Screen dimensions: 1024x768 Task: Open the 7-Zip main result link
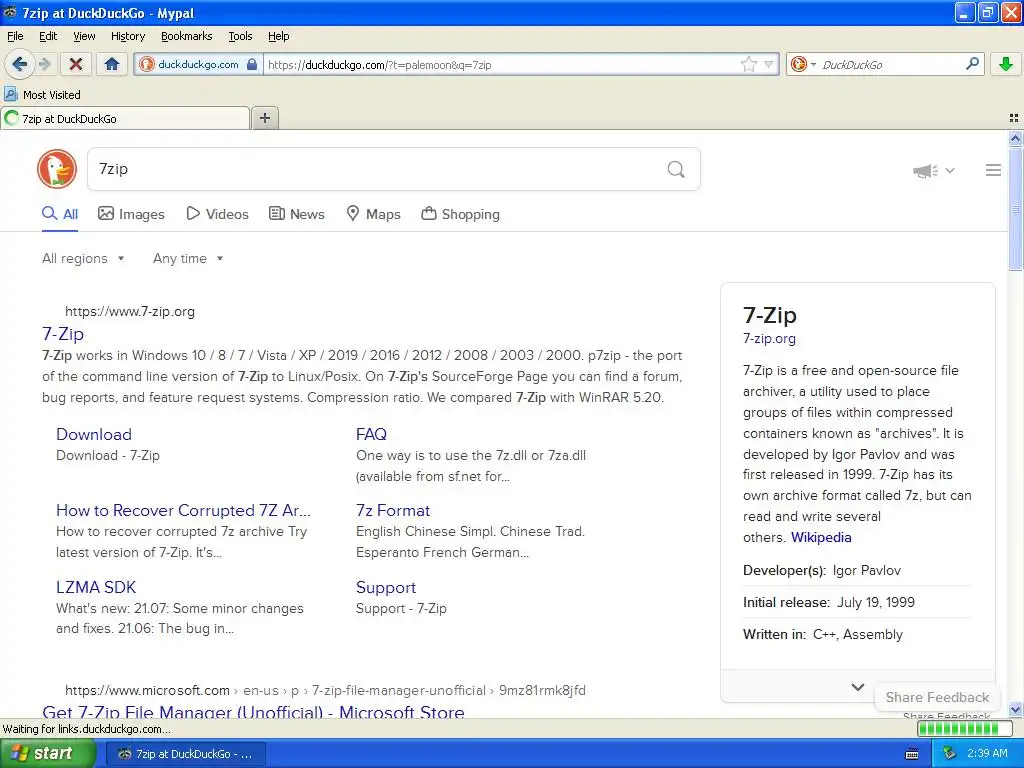click(x=63, y=334)
